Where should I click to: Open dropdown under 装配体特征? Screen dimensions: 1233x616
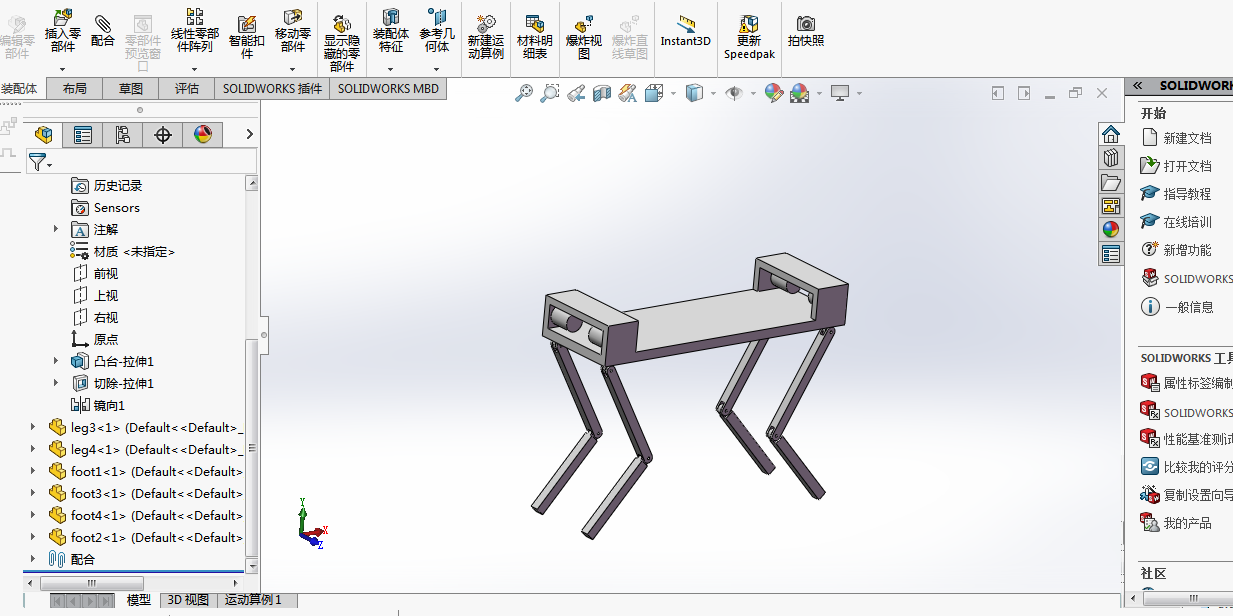391,69
